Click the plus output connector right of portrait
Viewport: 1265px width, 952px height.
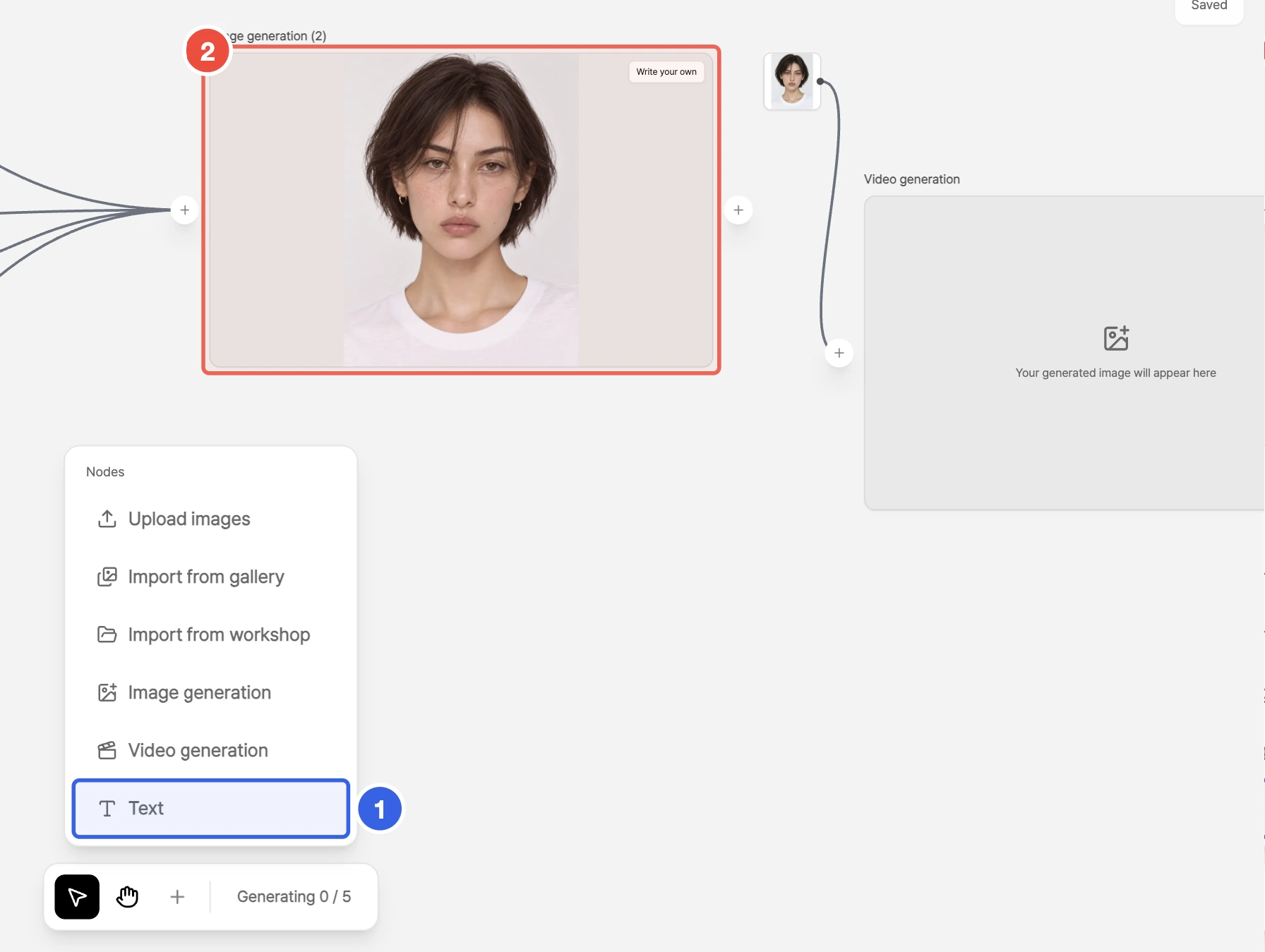coord(738,210)
